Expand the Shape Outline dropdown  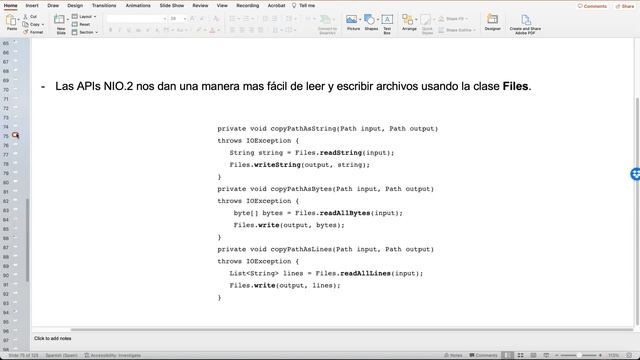coord(475,30)
